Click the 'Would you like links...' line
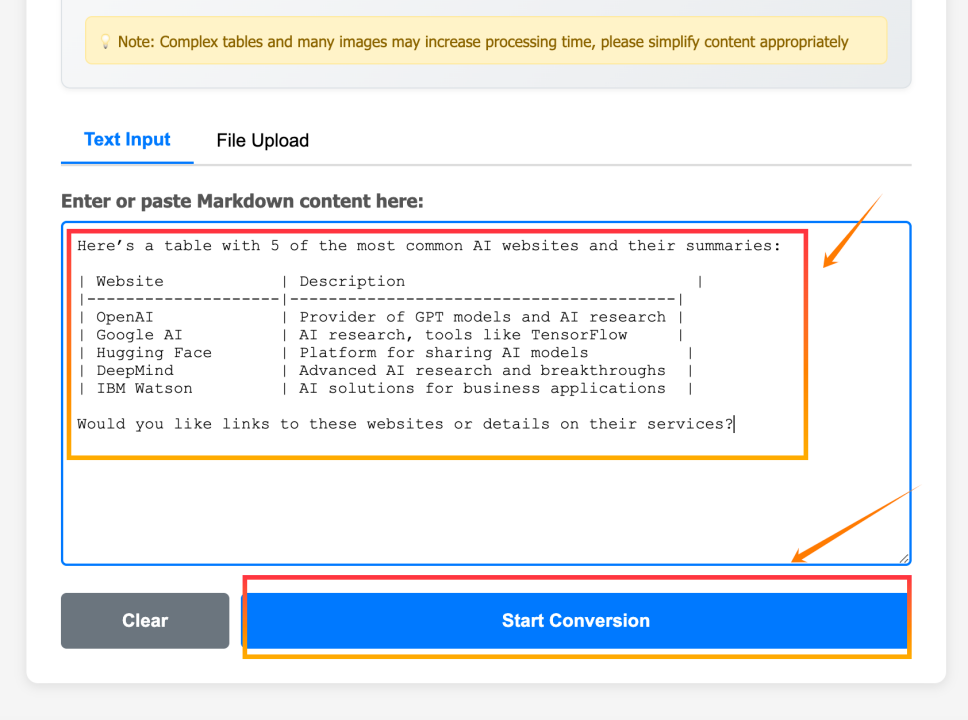The height and width of the screenshot is (720, 968). coord(405,424)
